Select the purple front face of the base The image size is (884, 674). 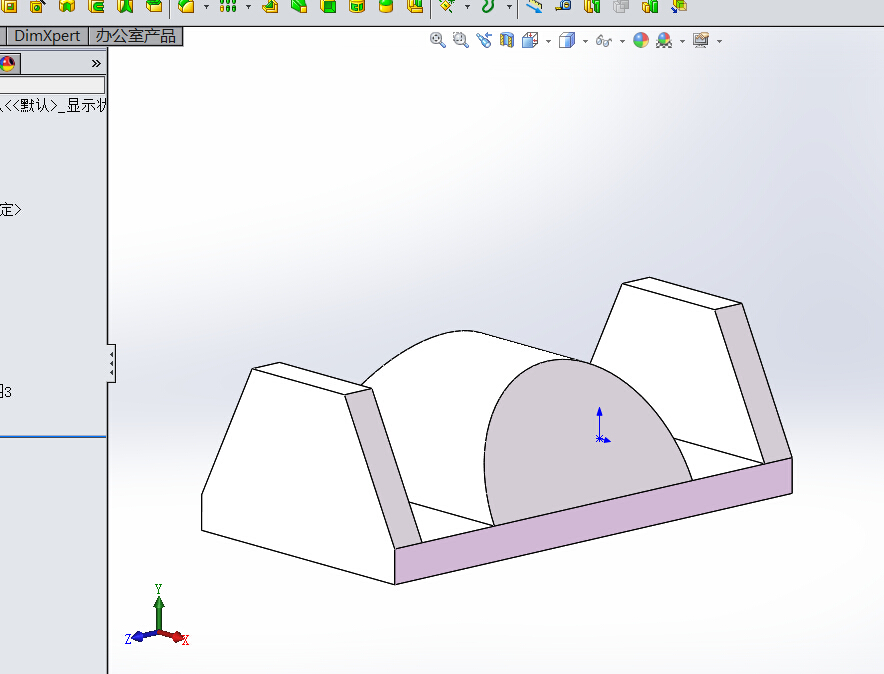592,521
